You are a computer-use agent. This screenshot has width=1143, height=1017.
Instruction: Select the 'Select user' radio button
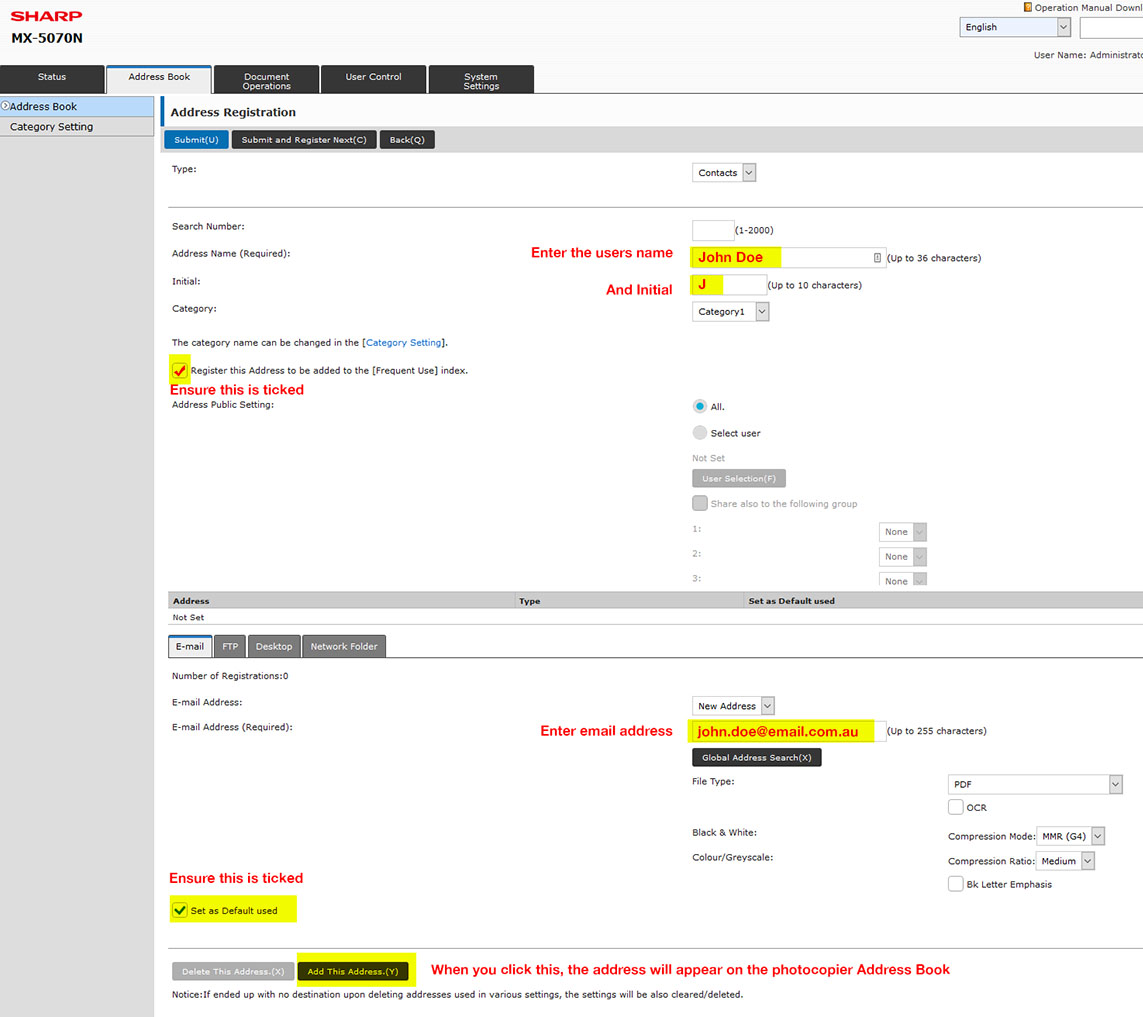coord(700,433)
